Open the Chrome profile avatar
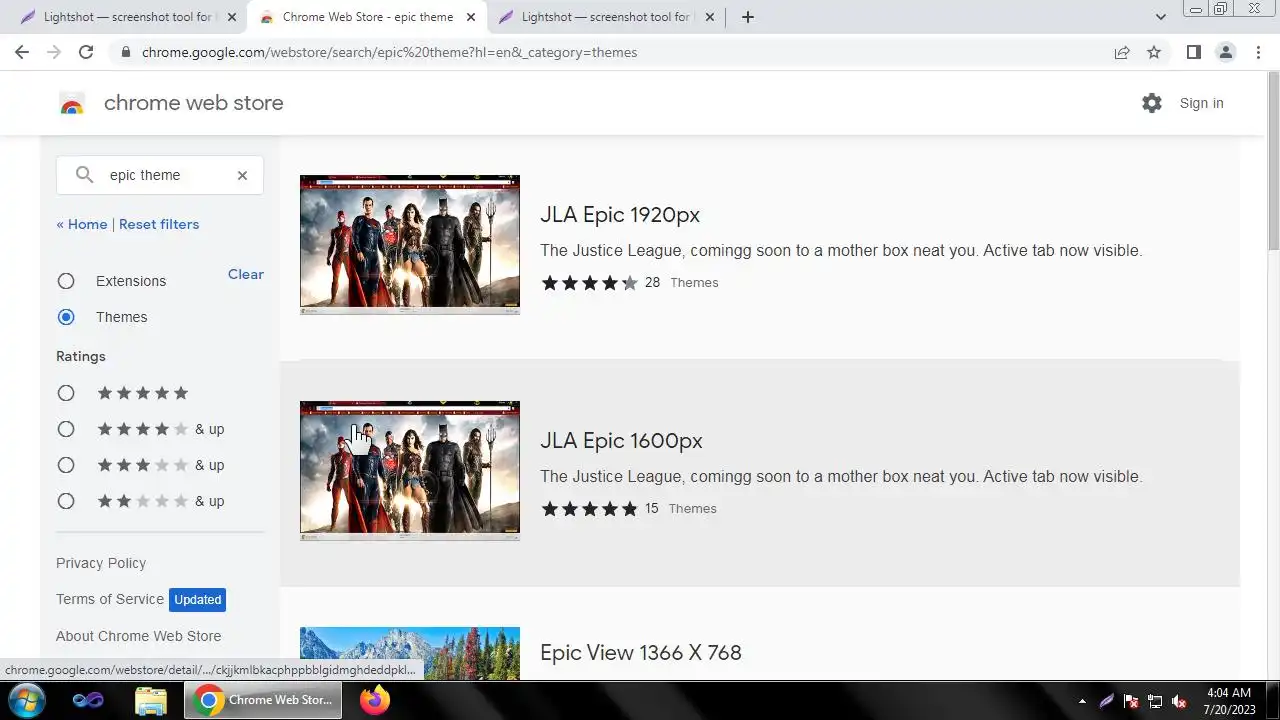Viewport: 1280px width, 720px height. [1225, 52]
